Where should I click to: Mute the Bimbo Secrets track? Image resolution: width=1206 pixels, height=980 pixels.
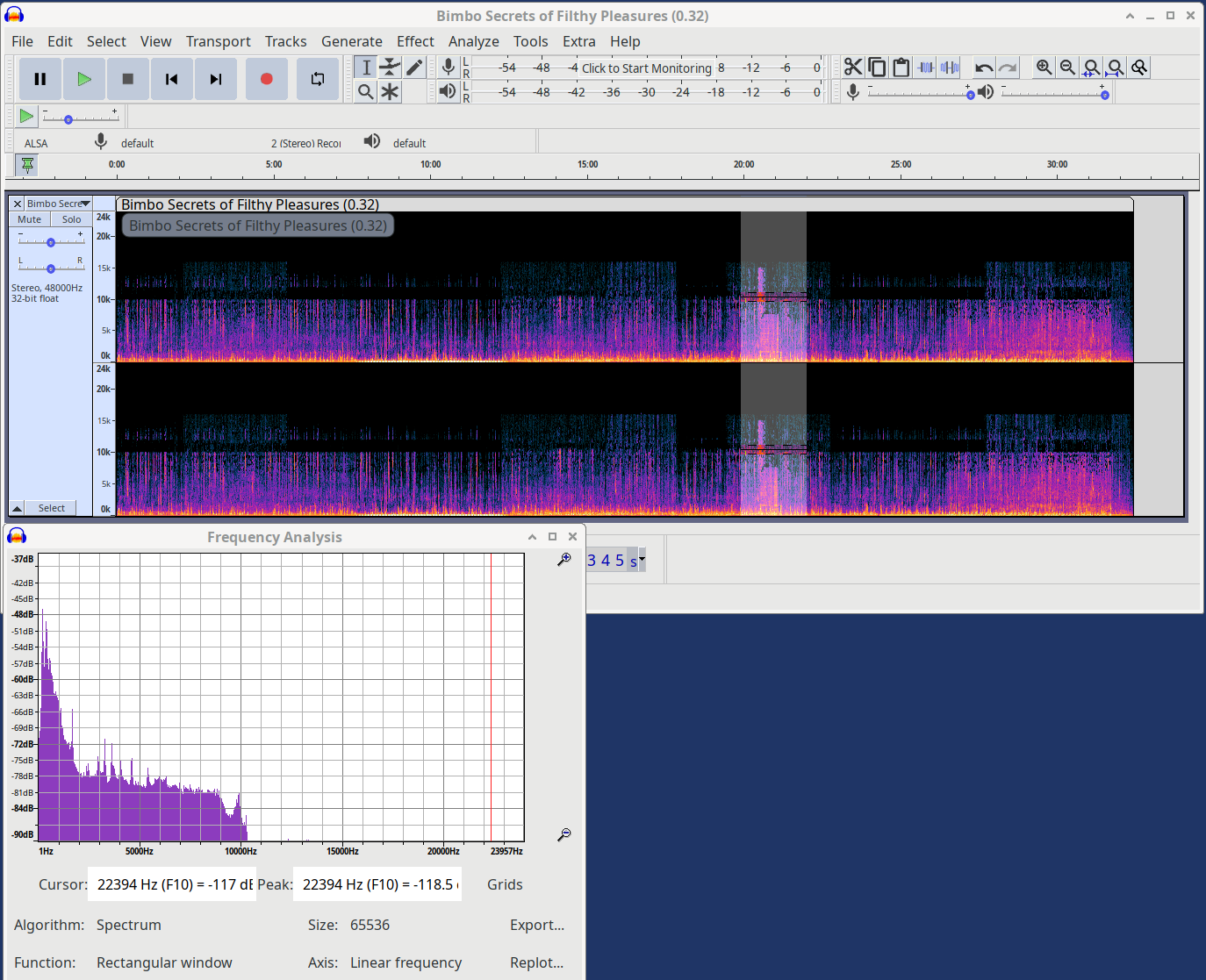pos(30,219)
